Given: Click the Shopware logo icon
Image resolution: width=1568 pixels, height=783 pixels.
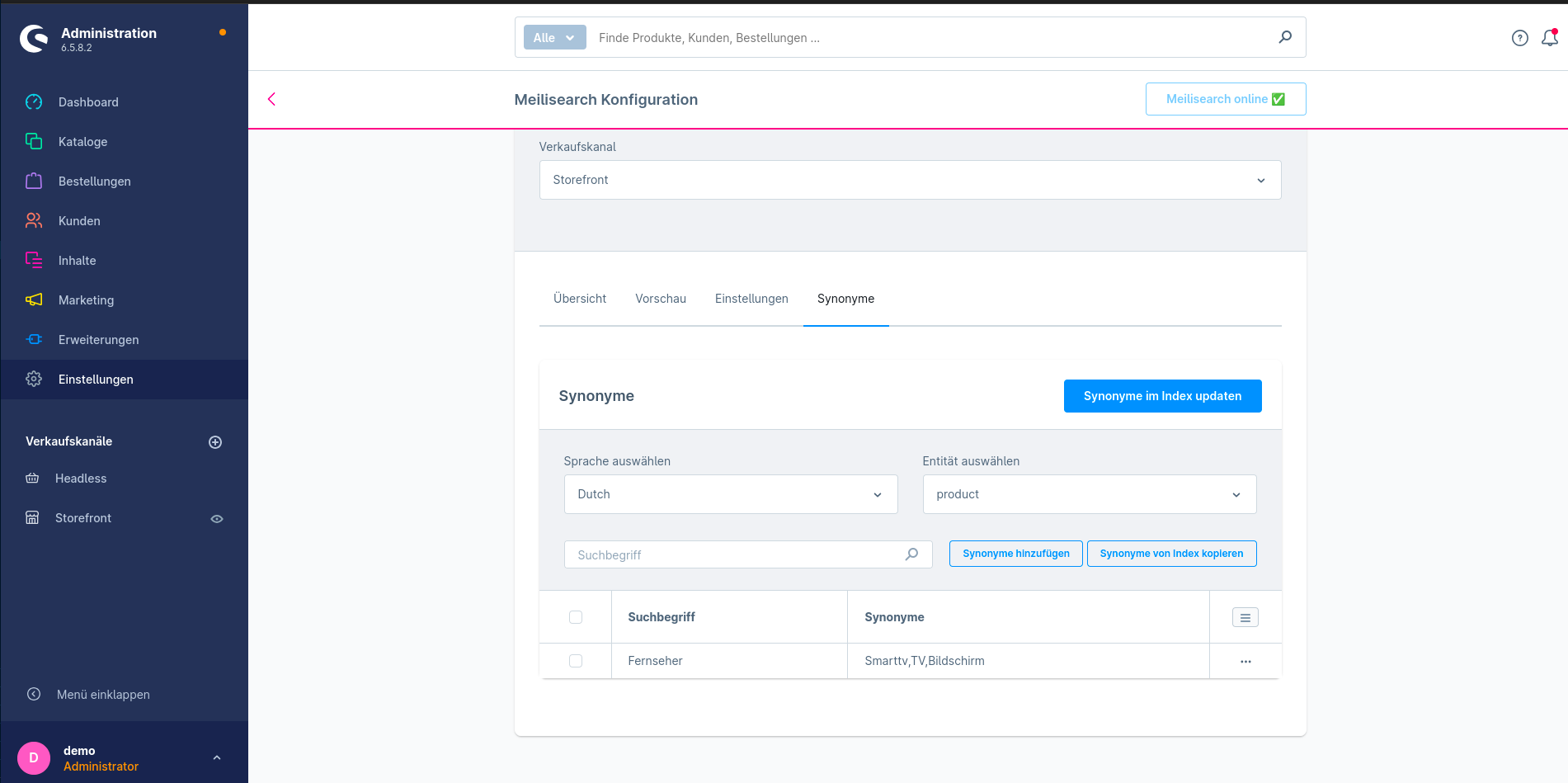Looking at the screenshot, I should [34, 38].
